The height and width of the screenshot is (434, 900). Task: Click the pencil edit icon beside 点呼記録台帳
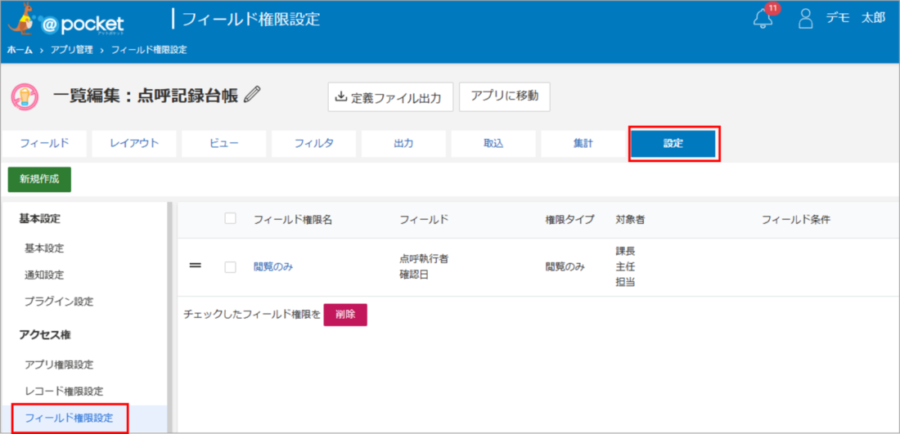click(x=252, y=95)
